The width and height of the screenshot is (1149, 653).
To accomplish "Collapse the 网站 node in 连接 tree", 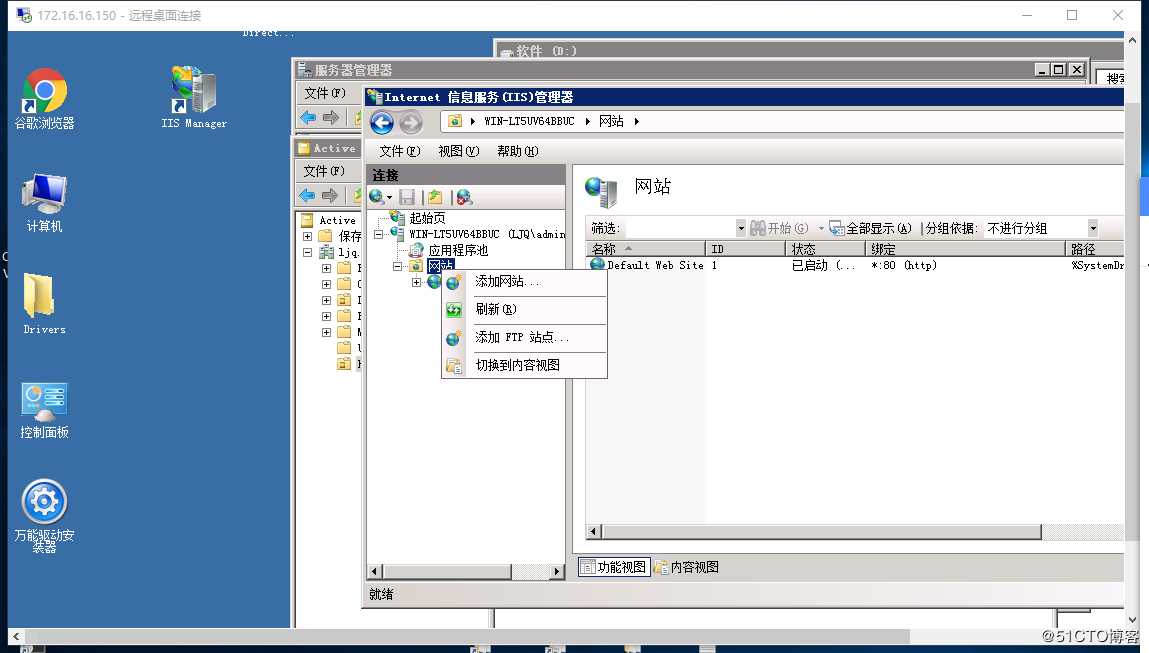I will 397,266.
